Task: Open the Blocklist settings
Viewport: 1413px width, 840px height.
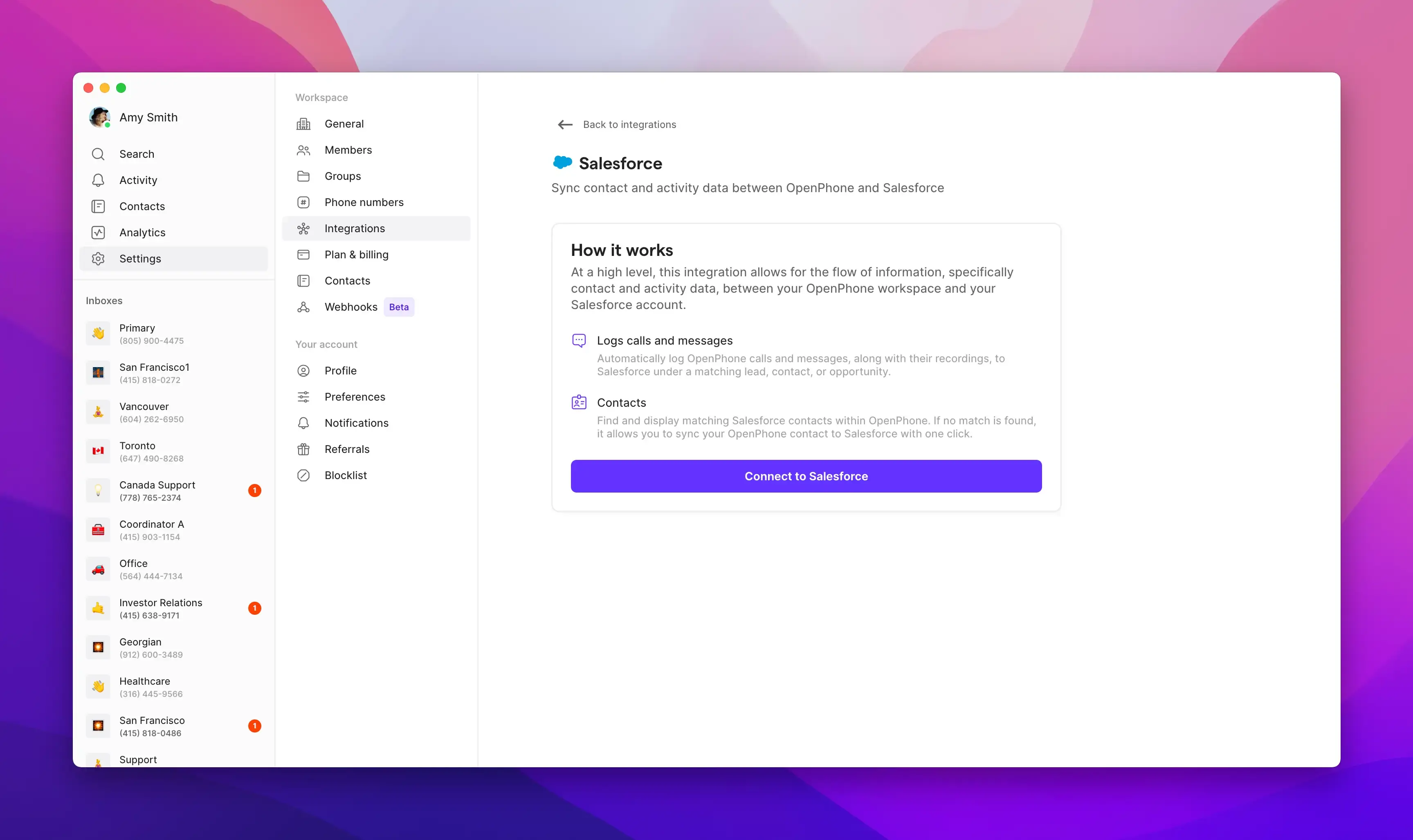Action: point(346,475)
